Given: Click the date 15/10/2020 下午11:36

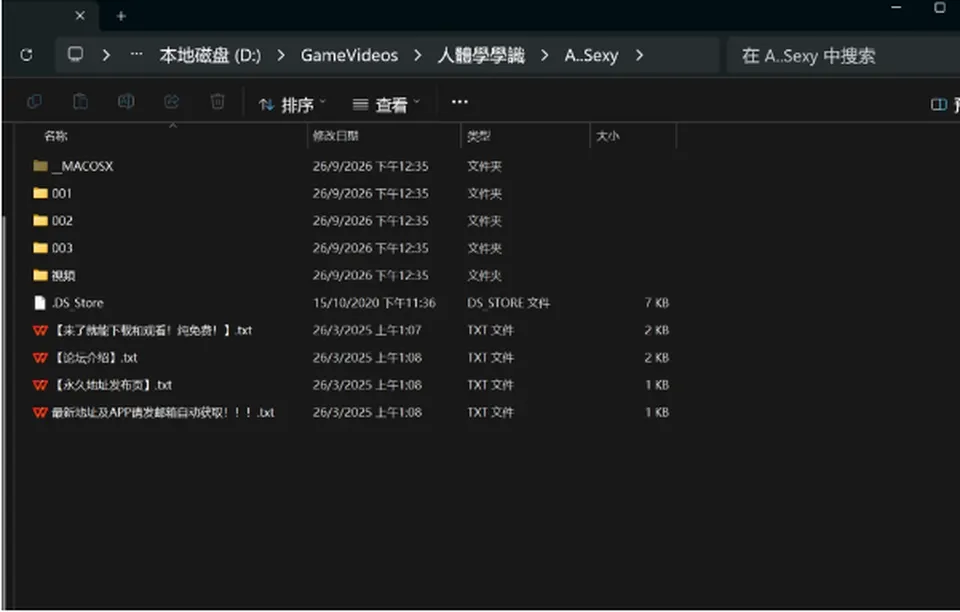Looking at the screenshot, I should (x=374, y=303).
